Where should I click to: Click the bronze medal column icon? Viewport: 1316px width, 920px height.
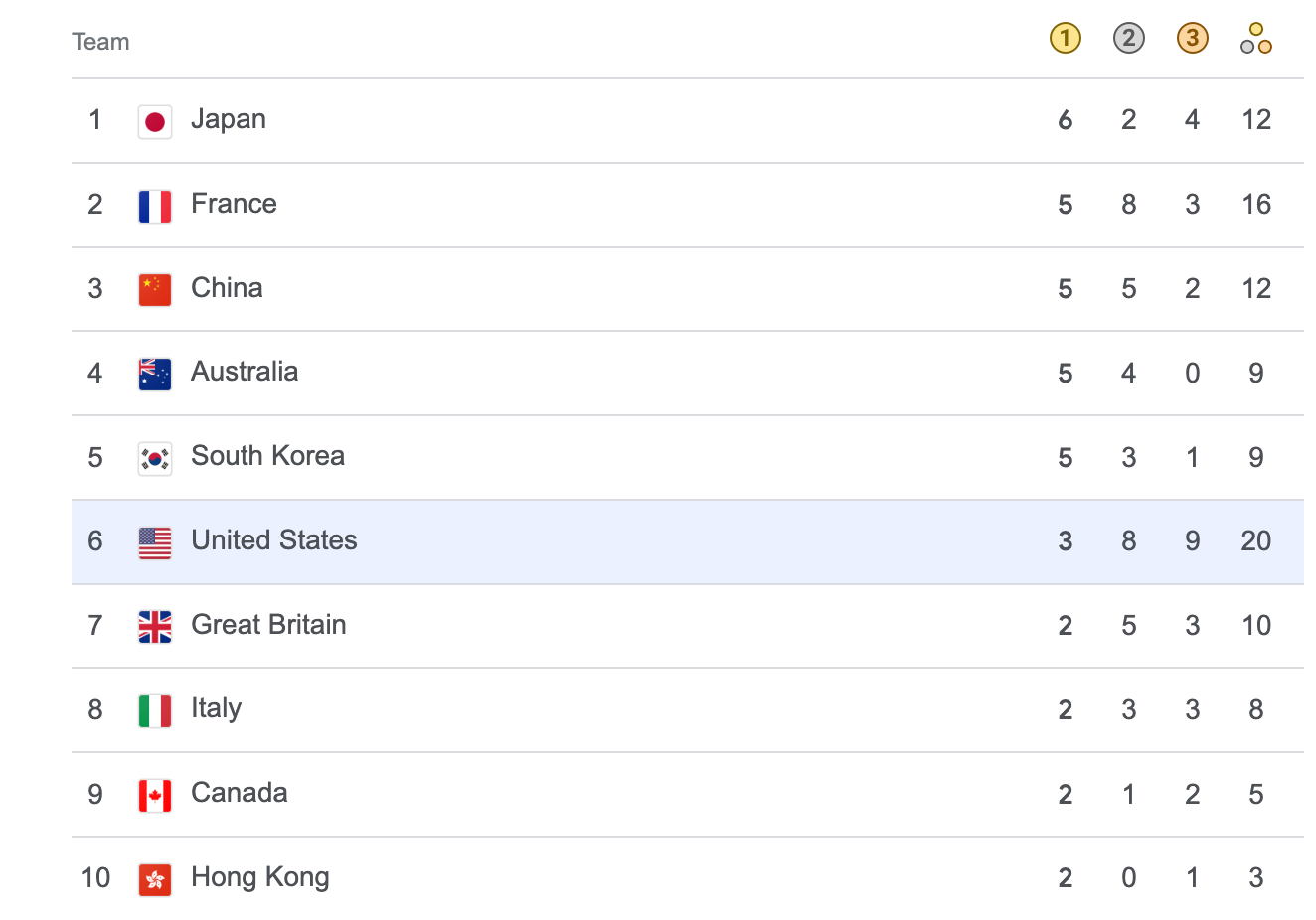(x=1192, y=39)
